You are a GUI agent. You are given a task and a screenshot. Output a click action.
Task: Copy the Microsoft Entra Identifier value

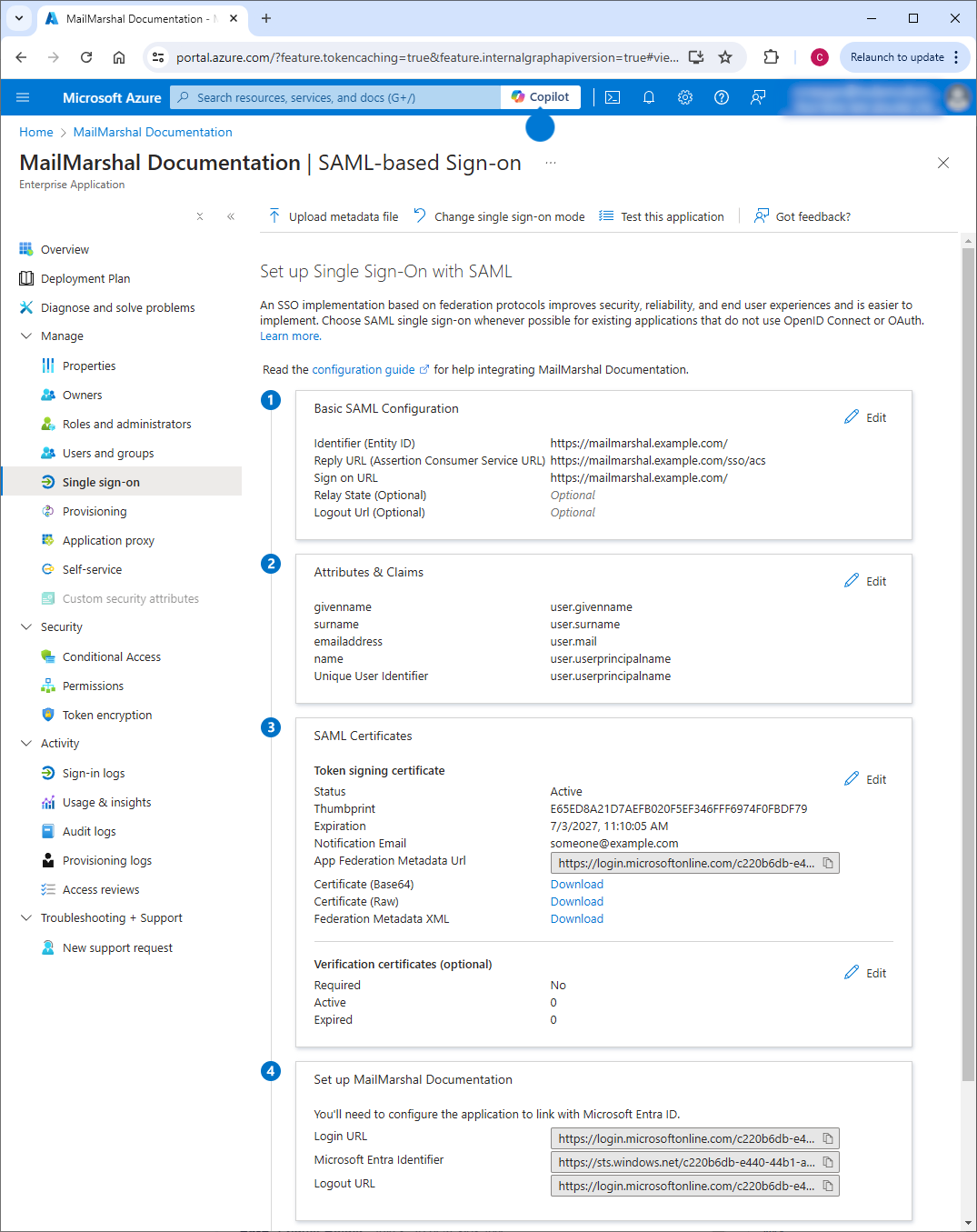point(828,1162)
